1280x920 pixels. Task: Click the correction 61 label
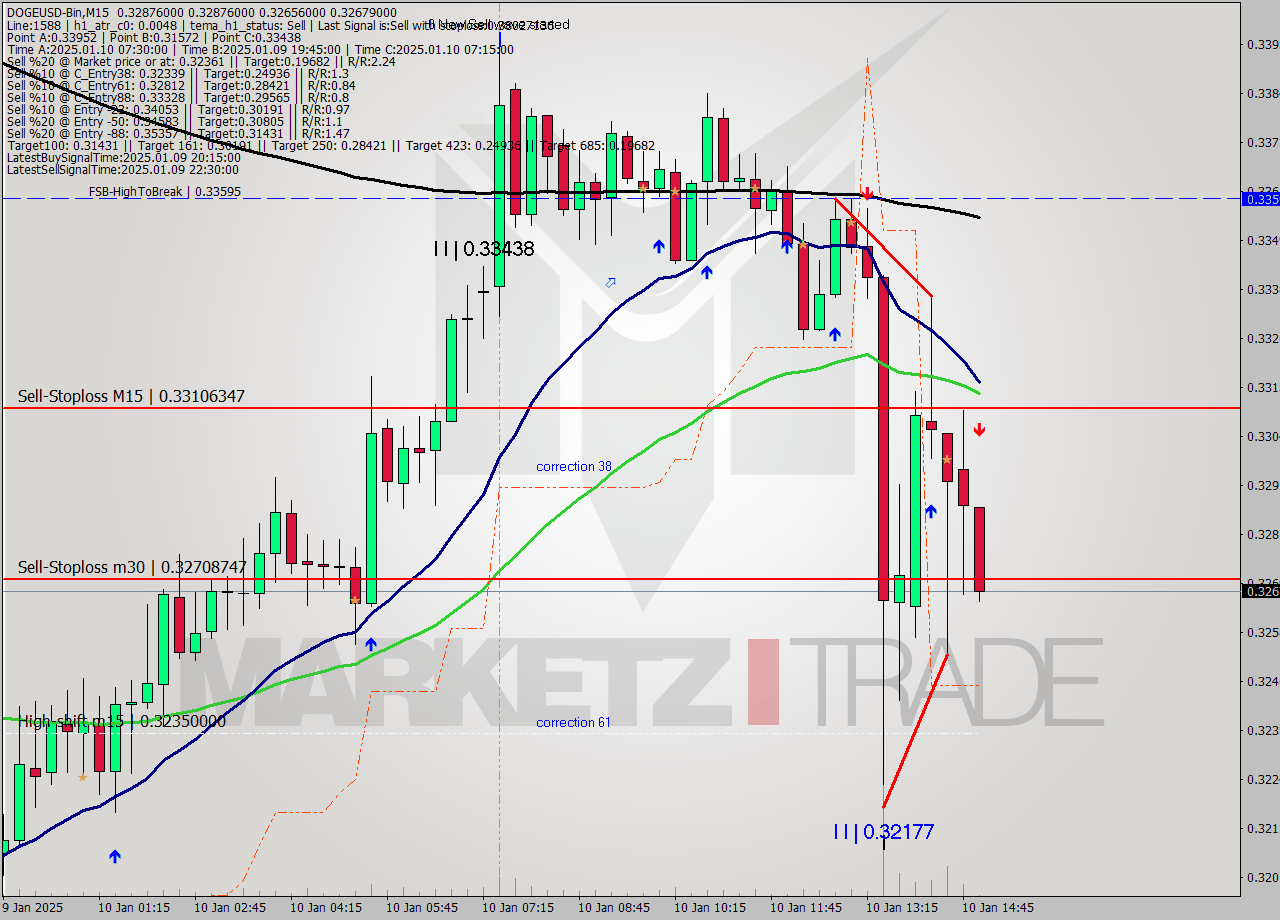coord(573,722)
